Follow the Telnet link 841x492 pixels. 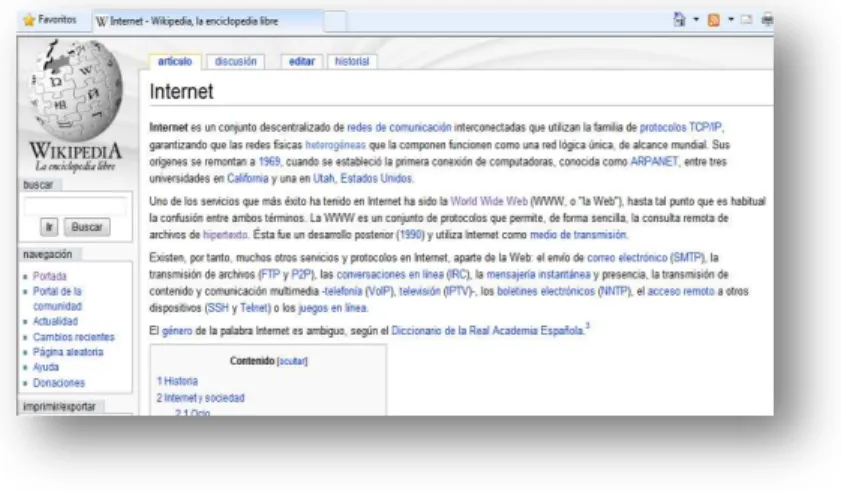pyautogui.click(x=254, y=308)
